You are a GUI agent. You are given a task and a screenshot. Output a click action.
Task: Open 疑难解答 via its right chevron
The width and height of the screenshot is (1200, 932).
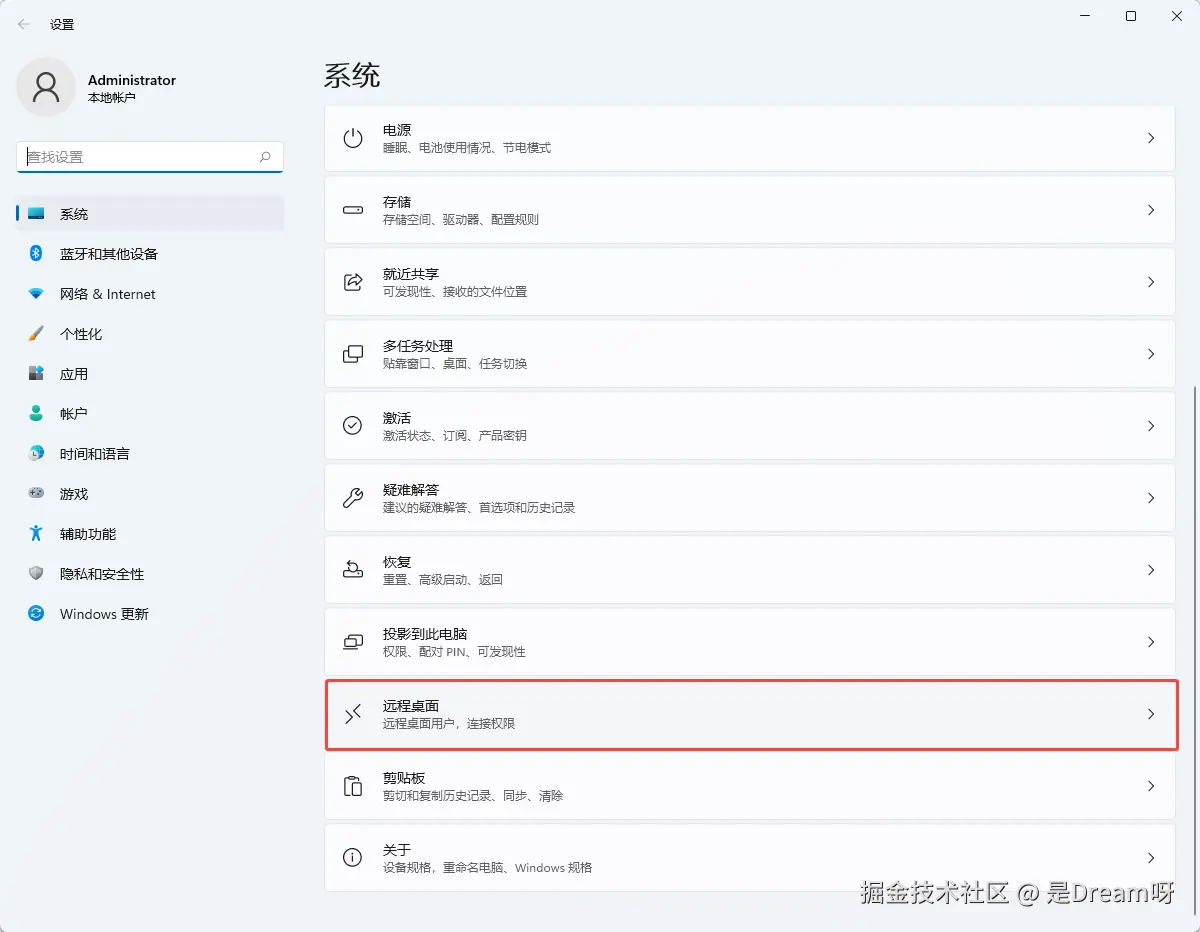pyautogui.click(x=1151, y=498)
